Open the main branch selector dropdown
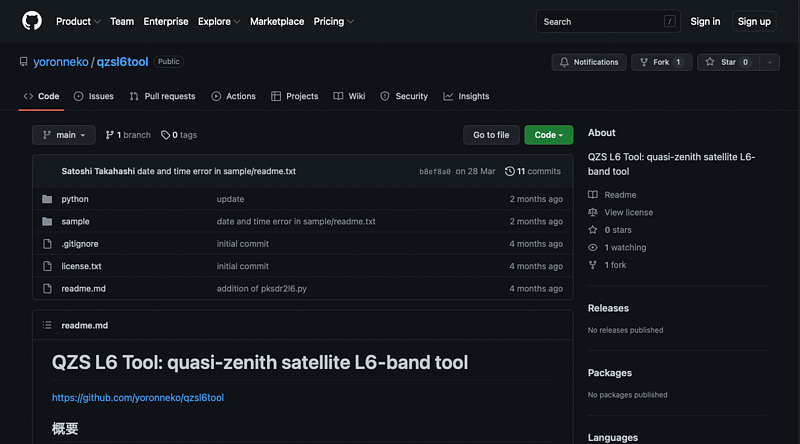This screenshot has width=800, height=444. [x=64, y=135]
